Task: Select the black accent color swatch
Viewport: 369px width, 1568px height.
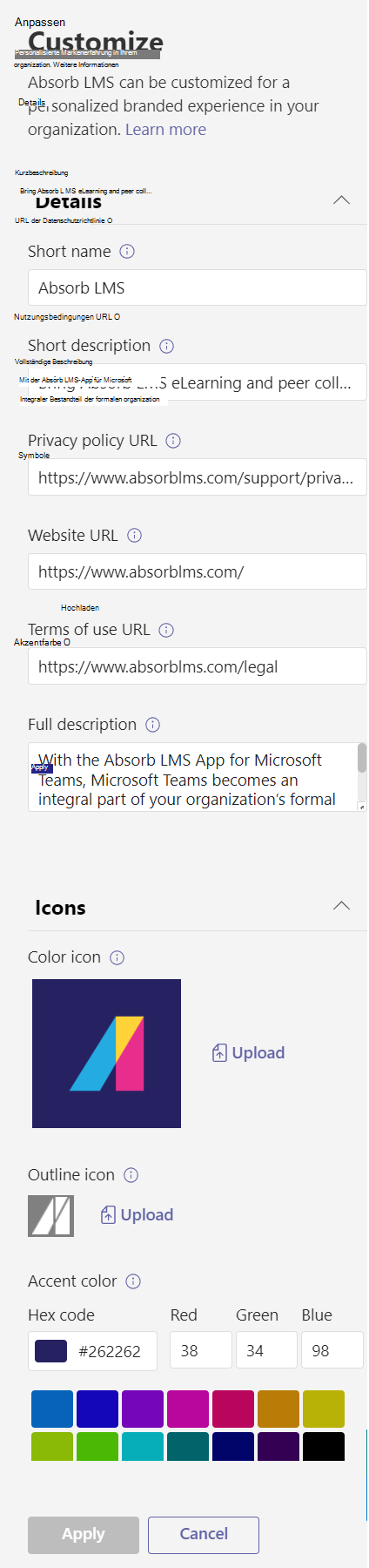Action: coord(324,1447)
